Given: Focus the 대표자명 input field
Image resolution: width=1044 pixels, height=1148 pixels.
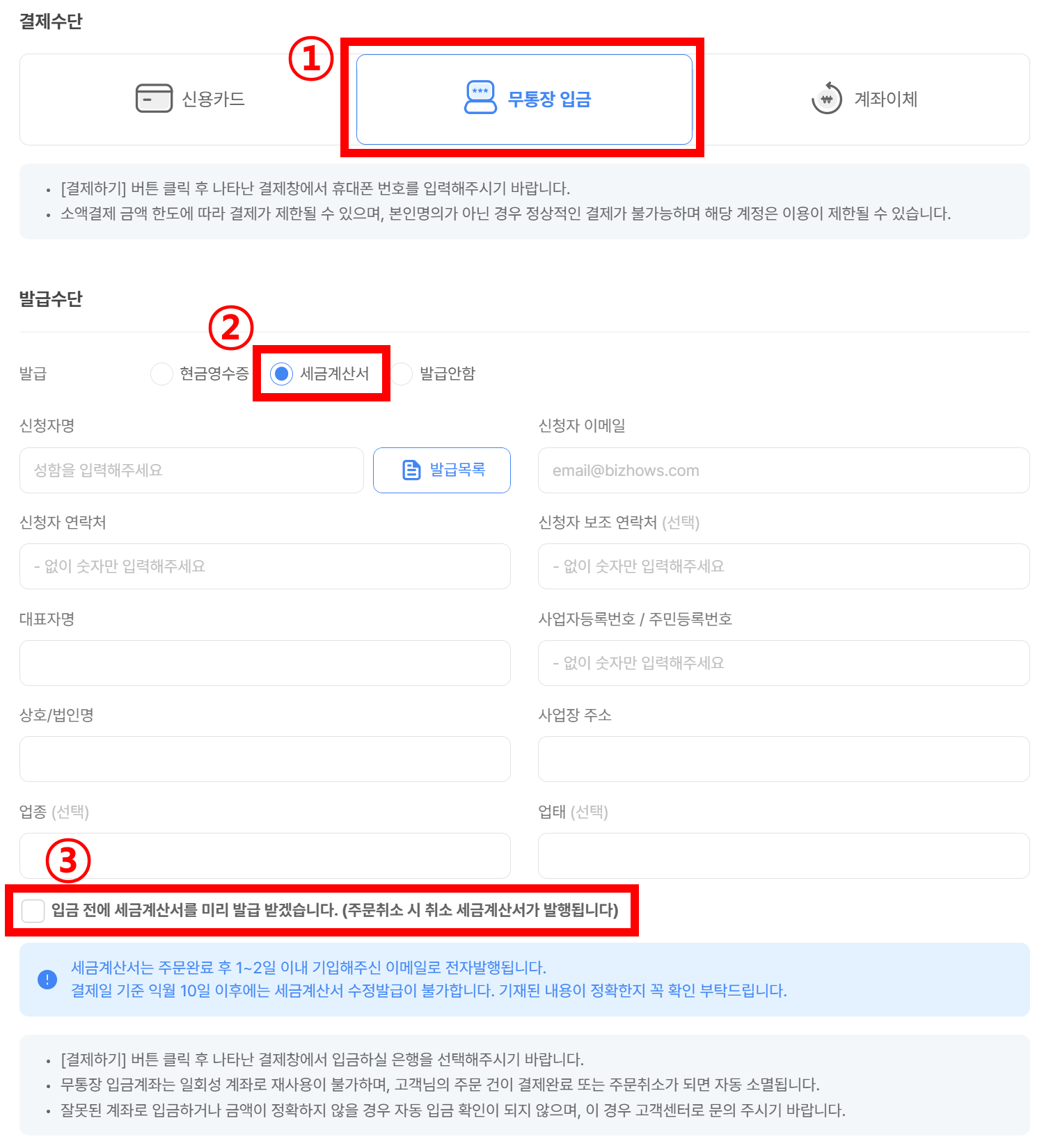Looking at the screenshot, I should [265, 663].
